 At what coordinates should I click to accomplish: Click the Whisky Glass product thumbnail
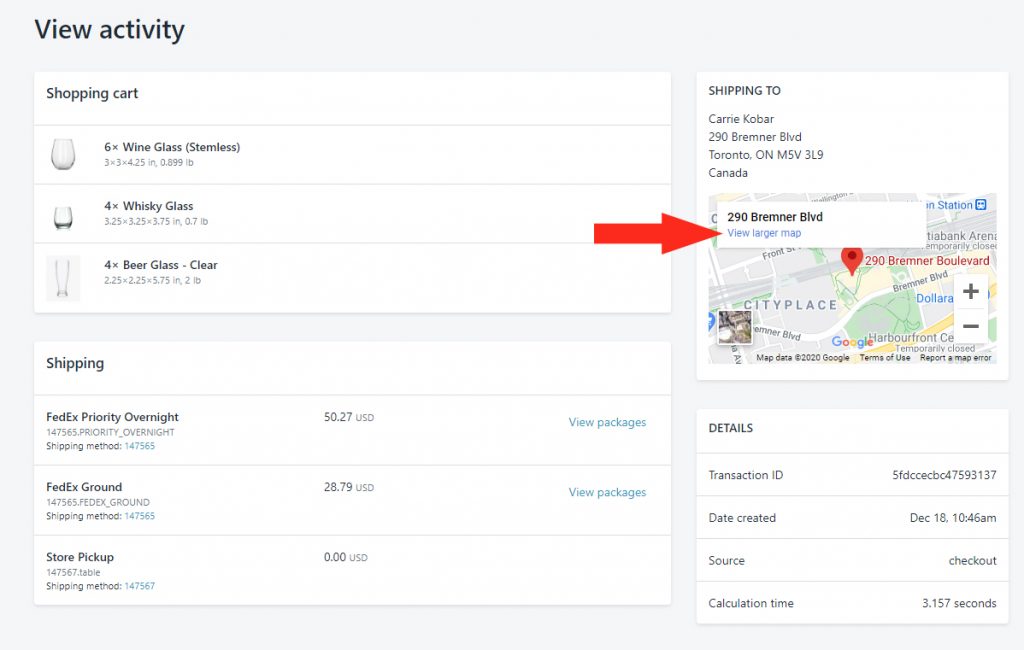(x=63, y=216)
